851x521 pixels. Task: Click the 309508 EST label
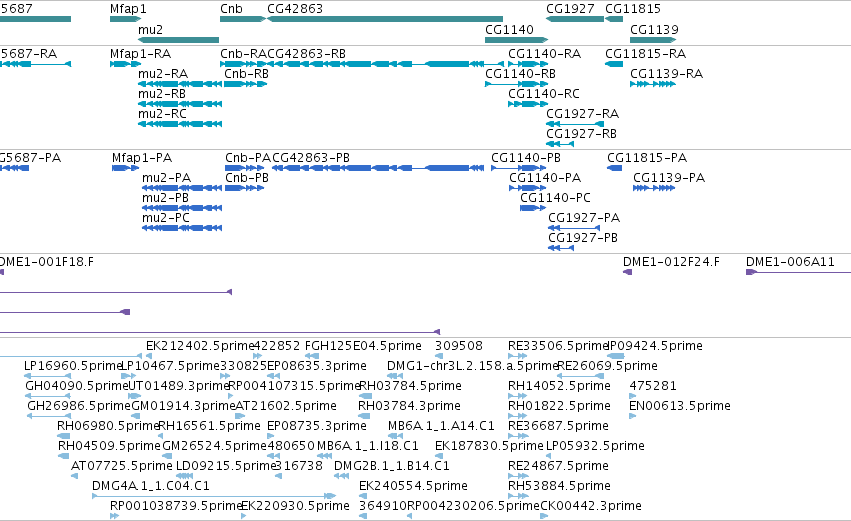point(459,346)
